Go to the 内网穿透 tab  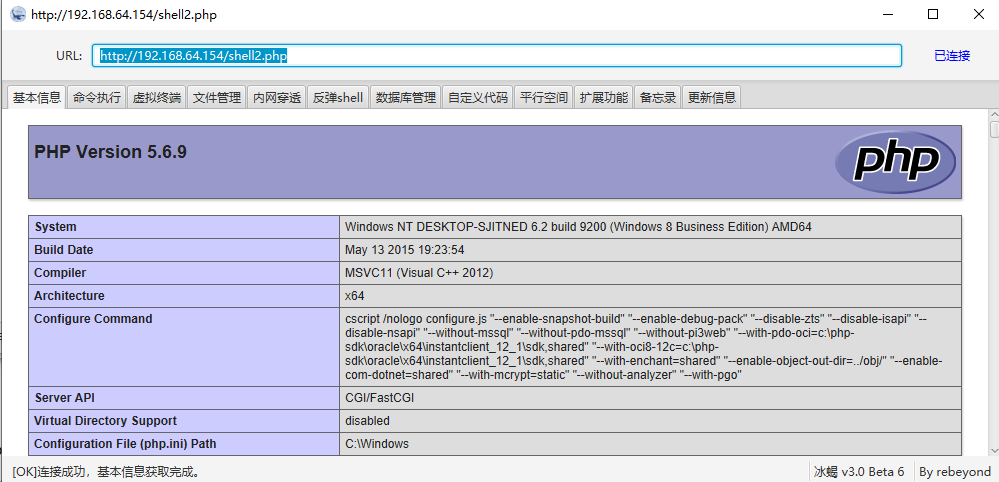277,97
